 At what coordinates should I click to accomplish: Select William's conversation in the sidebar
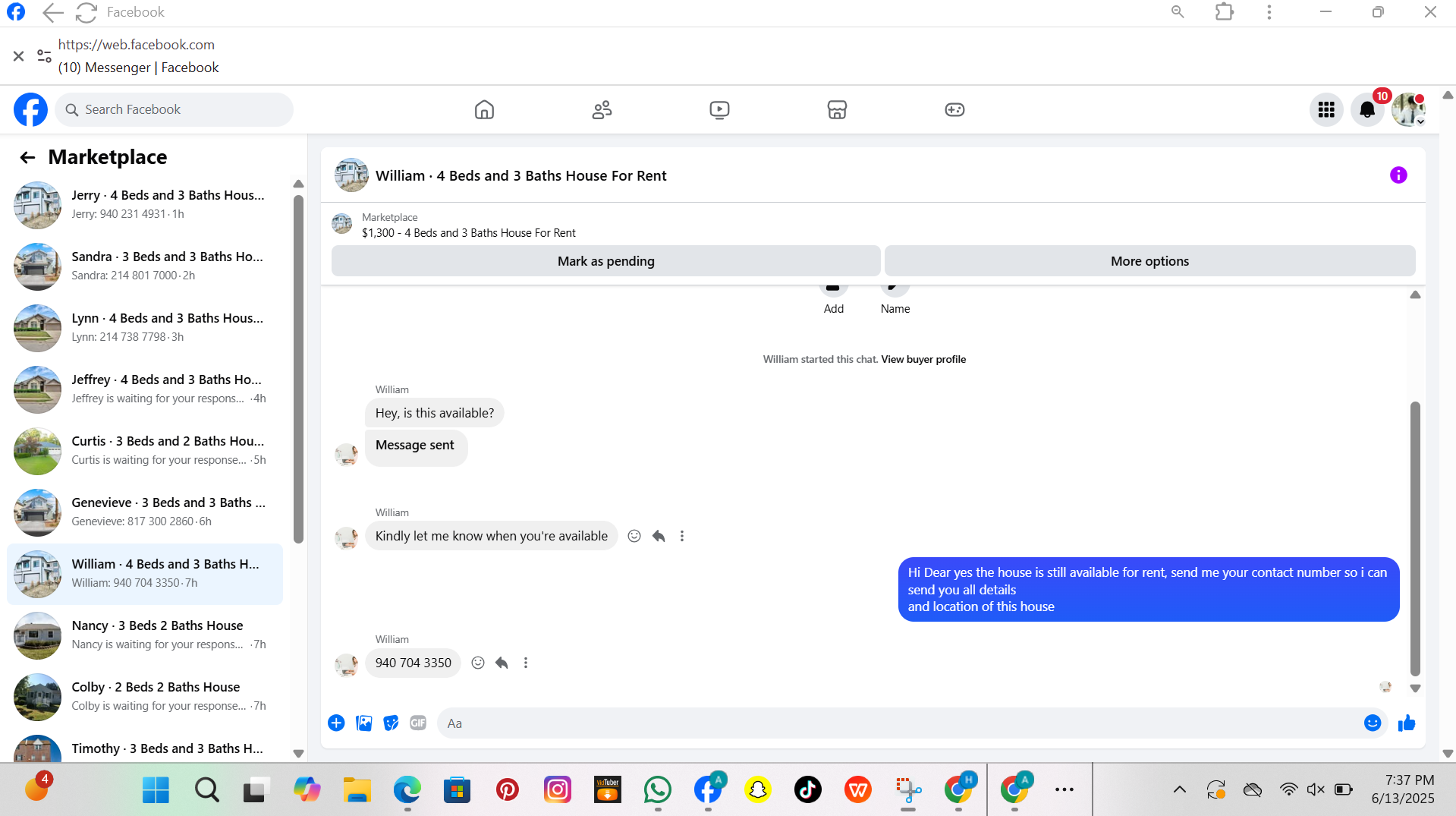coord(144,574)
